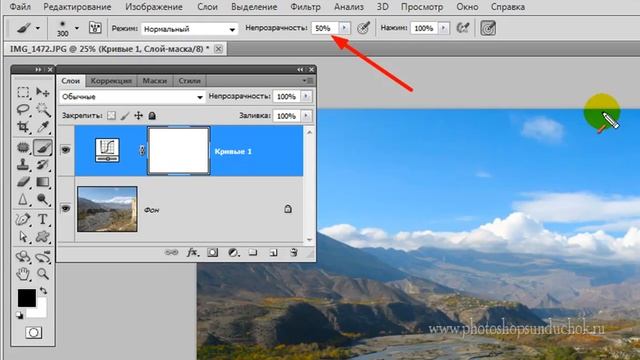
Task: Select the Magic Wand tool
Action: [x=42, y=109]
